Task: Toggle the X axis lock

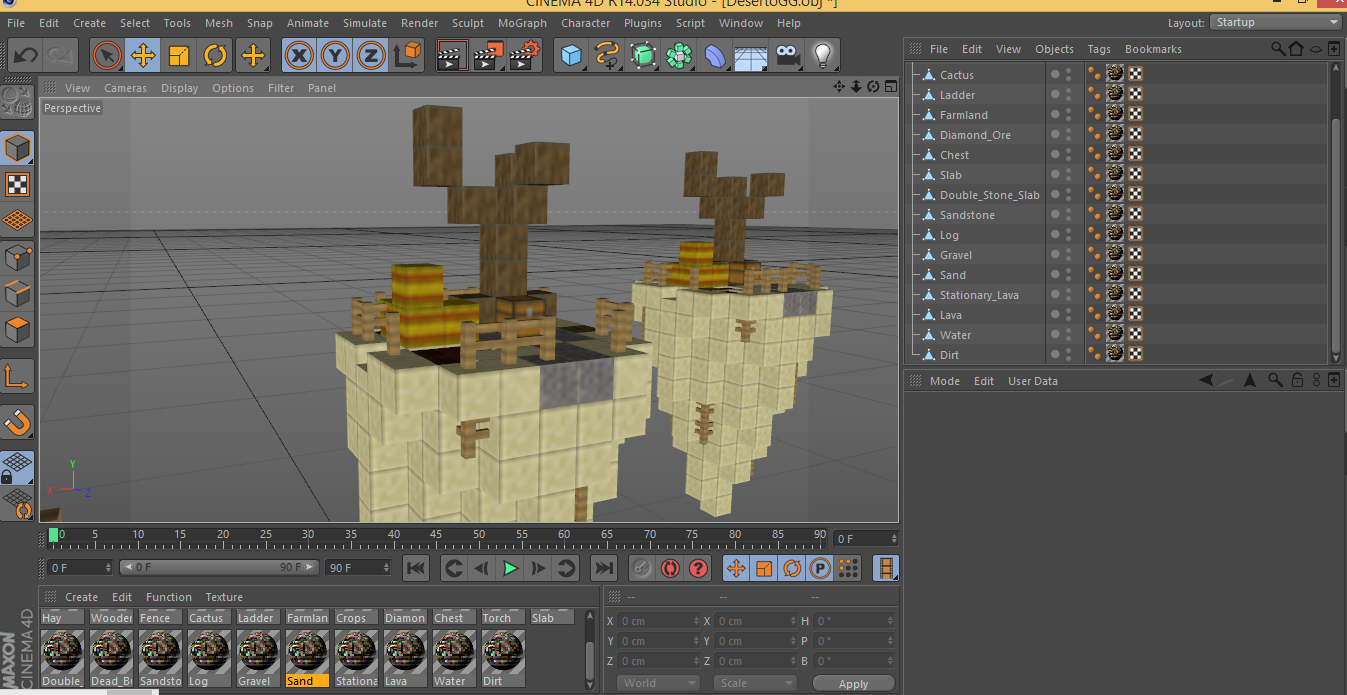Action: click(298, 56)
